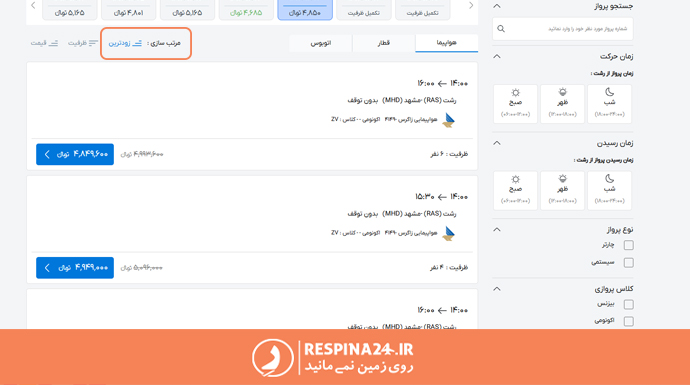Image resolution: width=690 pixels, height=385 pixels.
Task: Click the Zagros airline logo on 16:00 flight
Action: tap(448, 120)
